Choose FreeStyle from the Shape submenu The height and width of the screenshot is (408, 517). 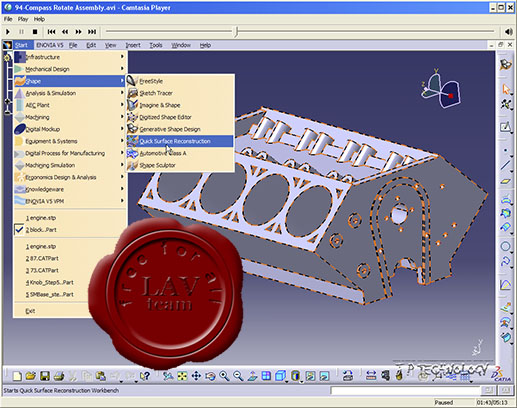pyautogui.click(x=180, y=81)
